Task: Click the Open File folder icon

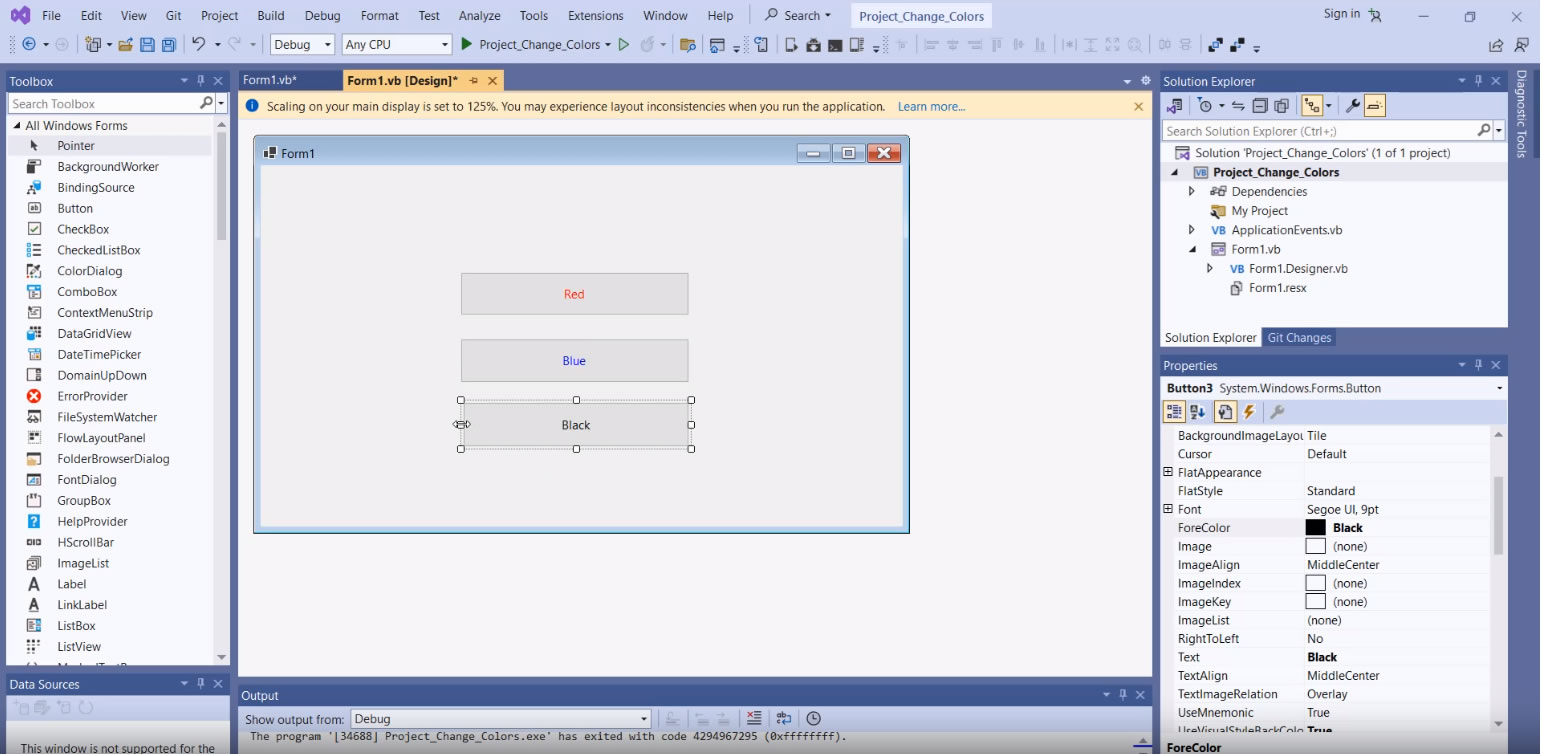Action: [x=126, y=45]
